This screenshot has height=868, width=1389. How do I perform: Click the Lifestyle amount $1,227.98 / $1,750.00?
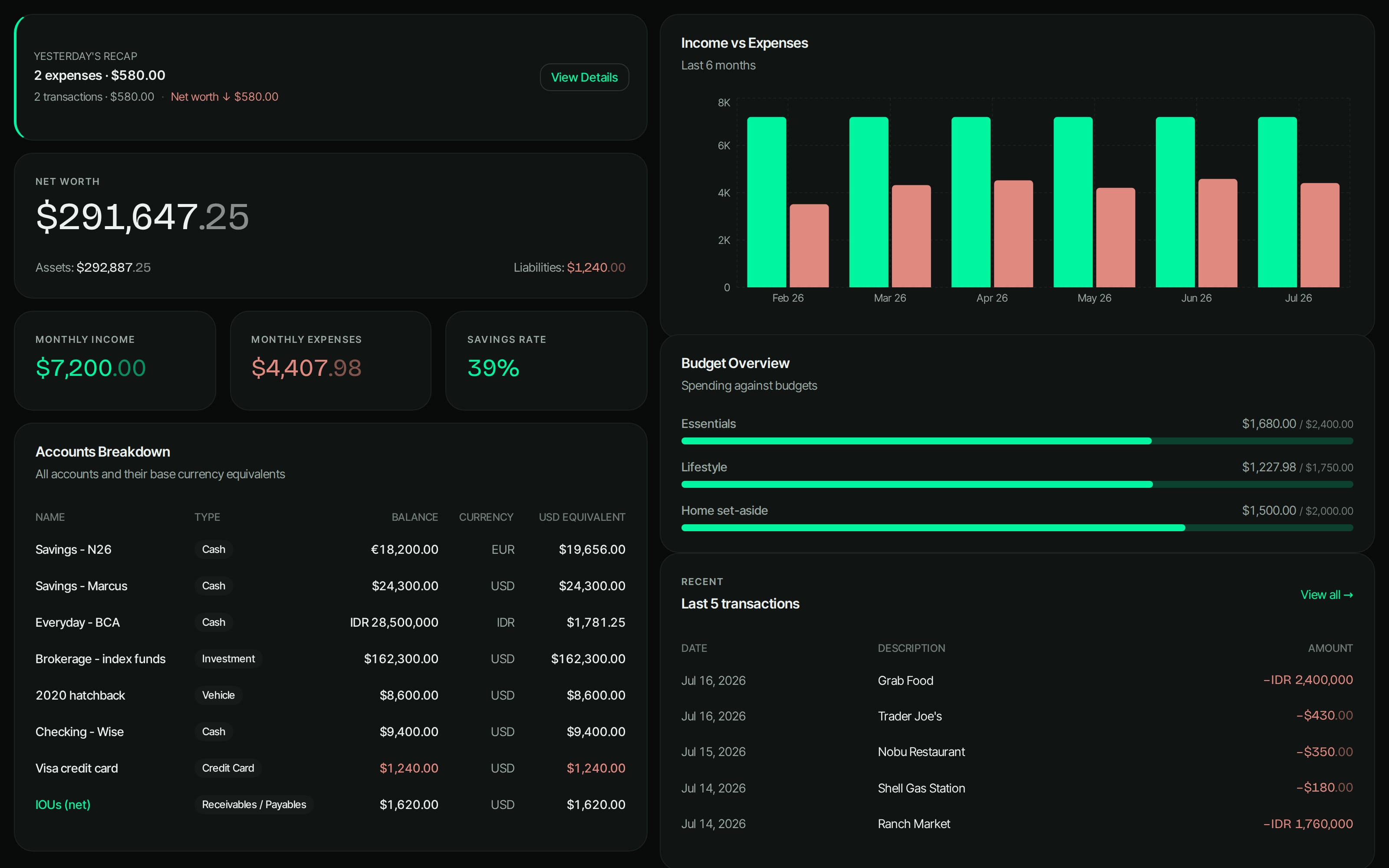point(1297,467)
